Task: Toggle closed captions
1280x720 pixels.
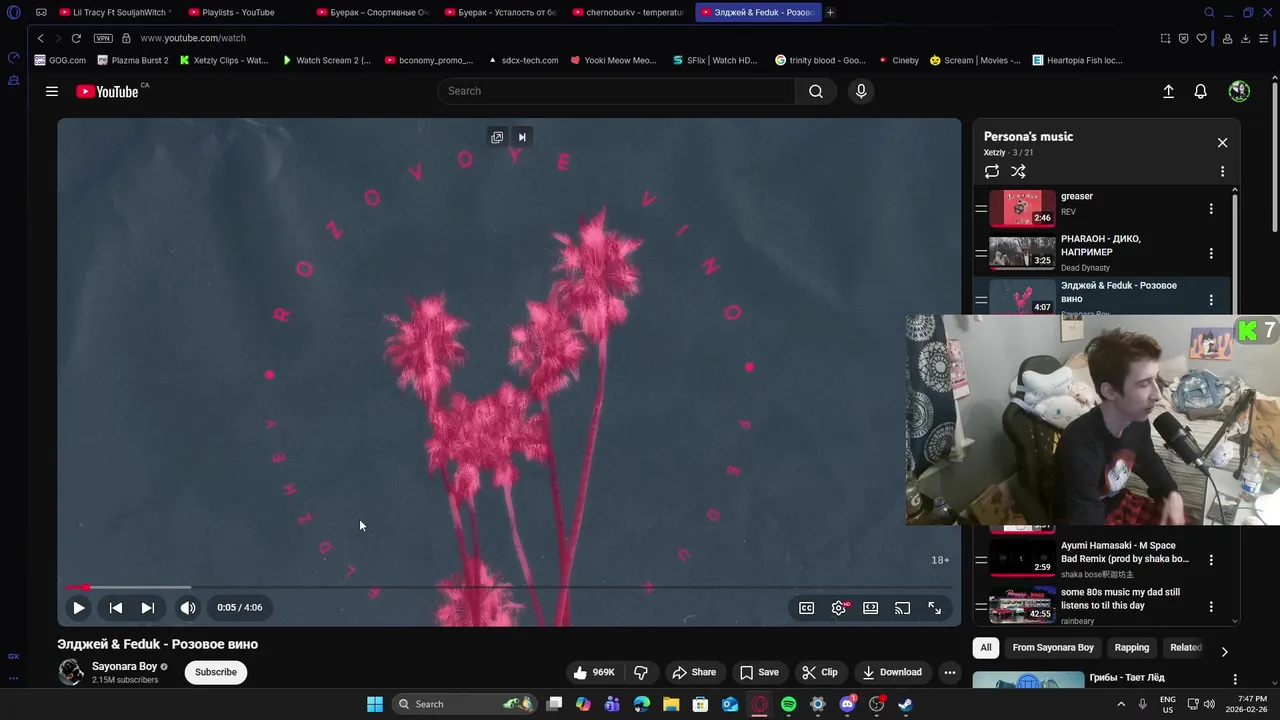Action: [x=807, y=608]
